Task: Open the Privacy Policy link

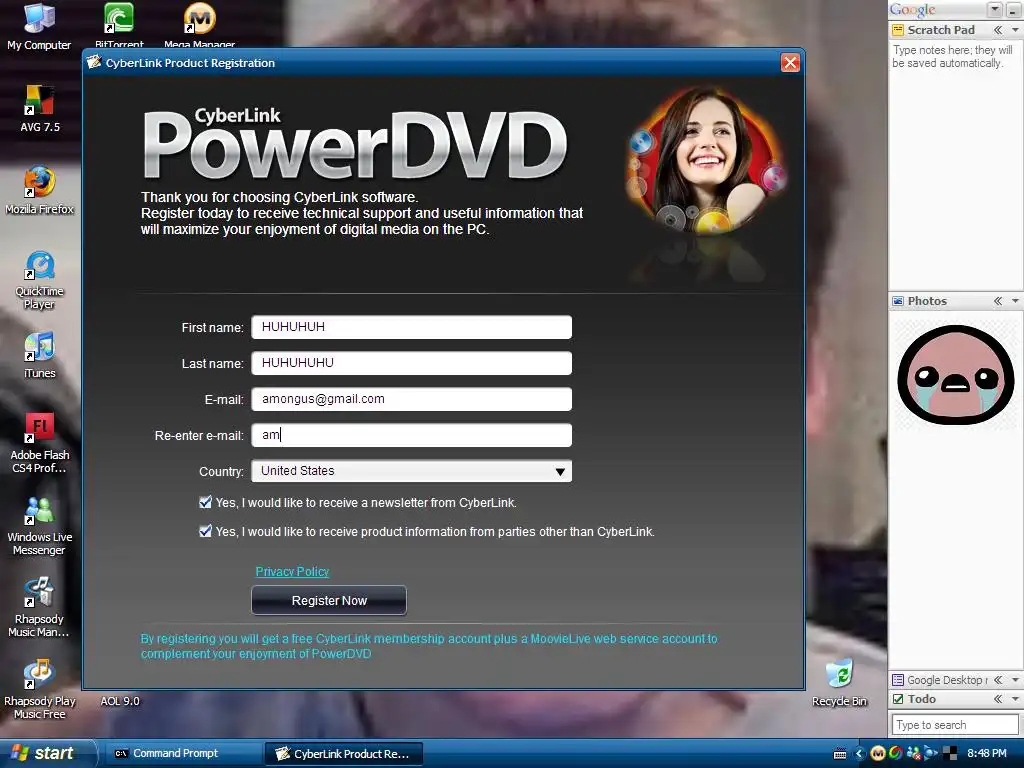Action: coord(292,571)
